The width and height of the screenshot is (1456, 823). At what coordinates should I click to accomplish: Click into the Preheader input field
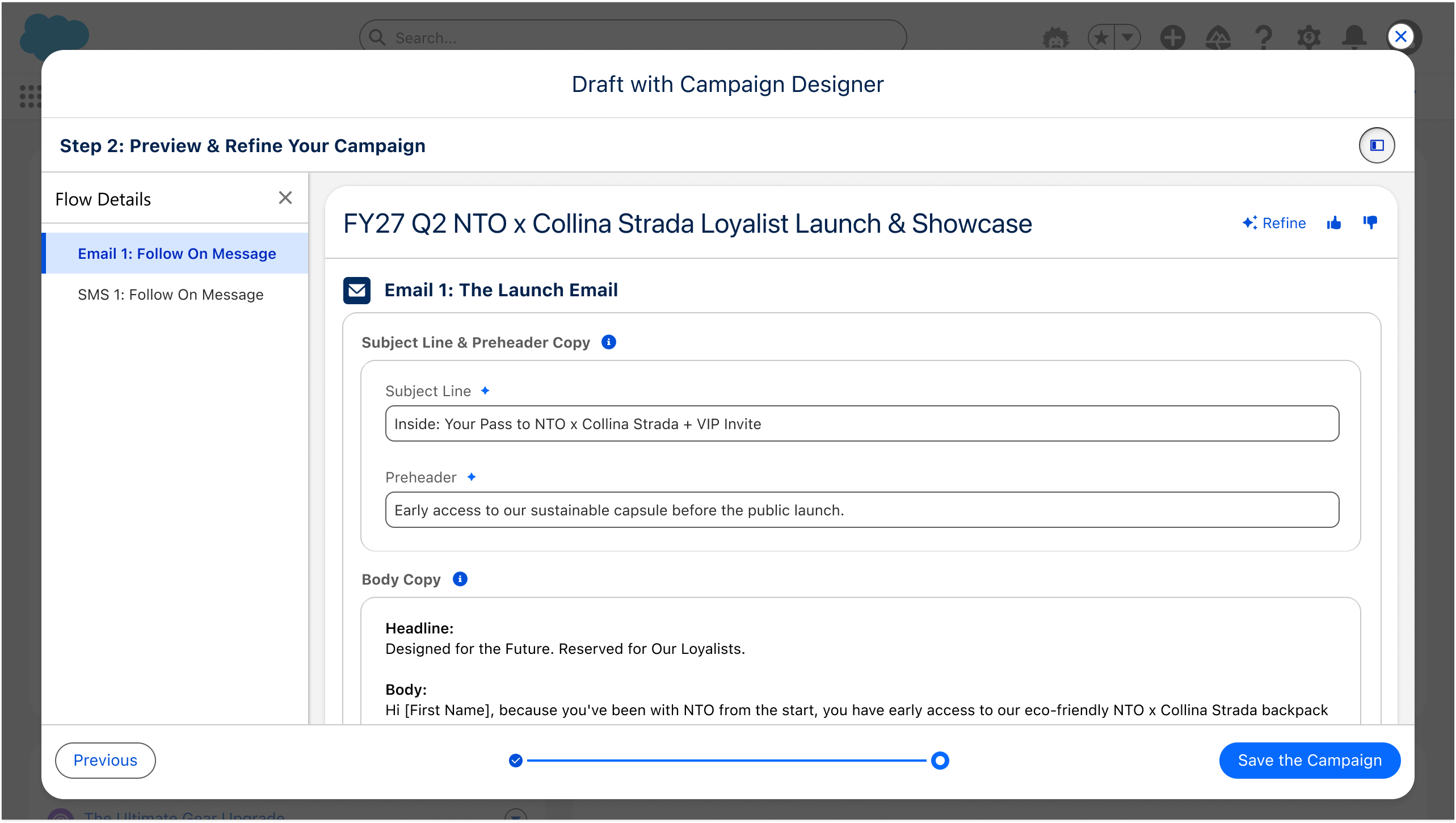coord(862,510)
